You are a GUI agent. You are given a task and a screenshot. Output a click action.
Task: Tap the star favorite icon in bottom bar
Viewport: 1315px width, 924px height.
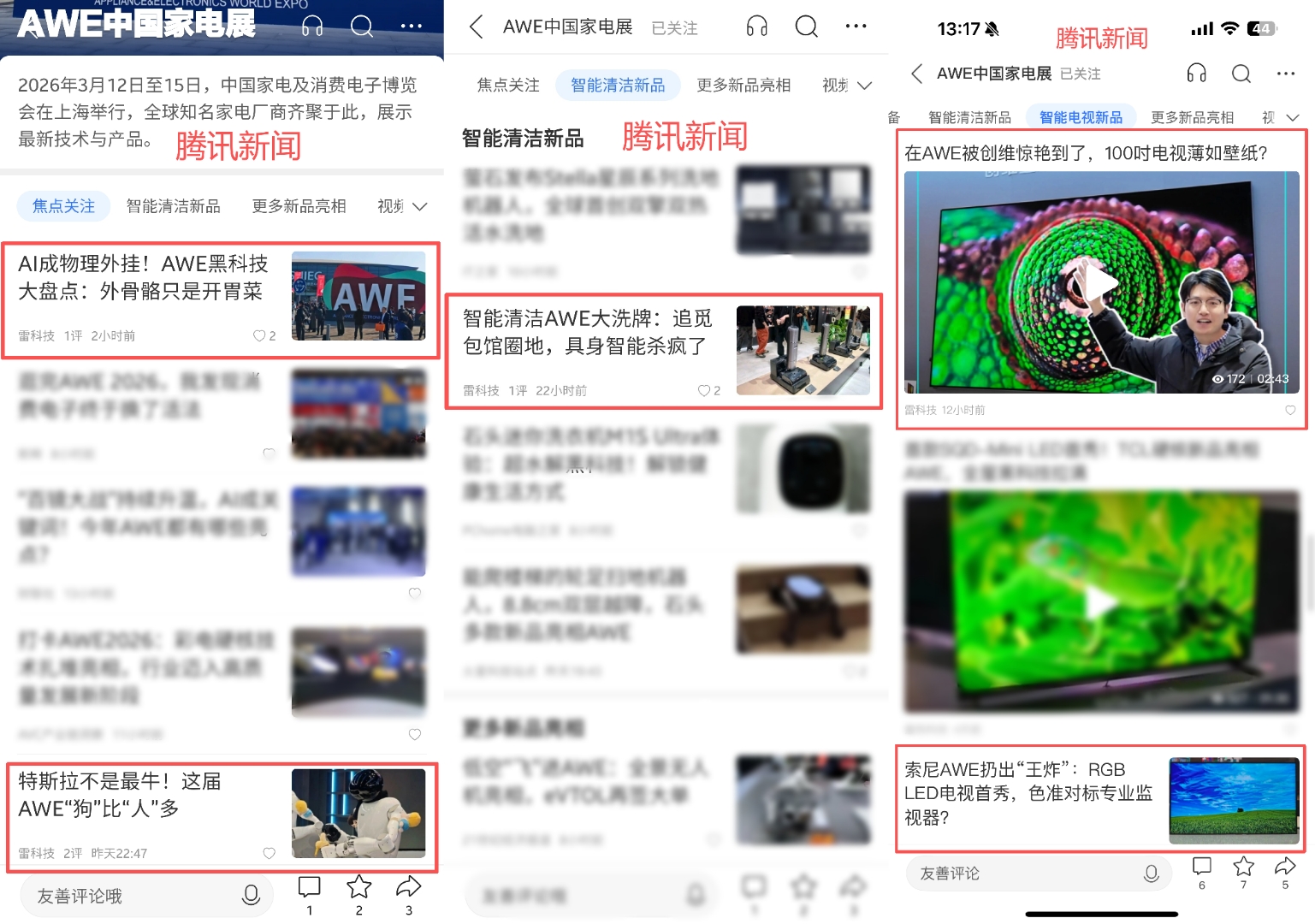click(x=358, y=887)
